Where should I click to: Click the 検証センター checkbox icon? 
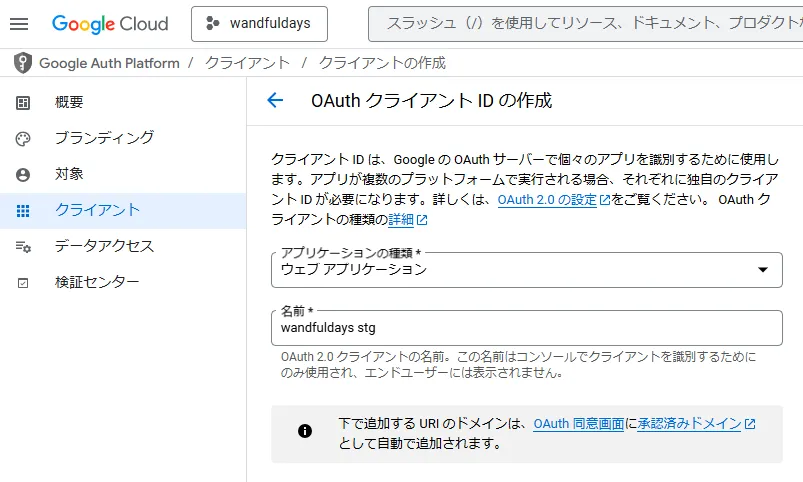[23, 283]
